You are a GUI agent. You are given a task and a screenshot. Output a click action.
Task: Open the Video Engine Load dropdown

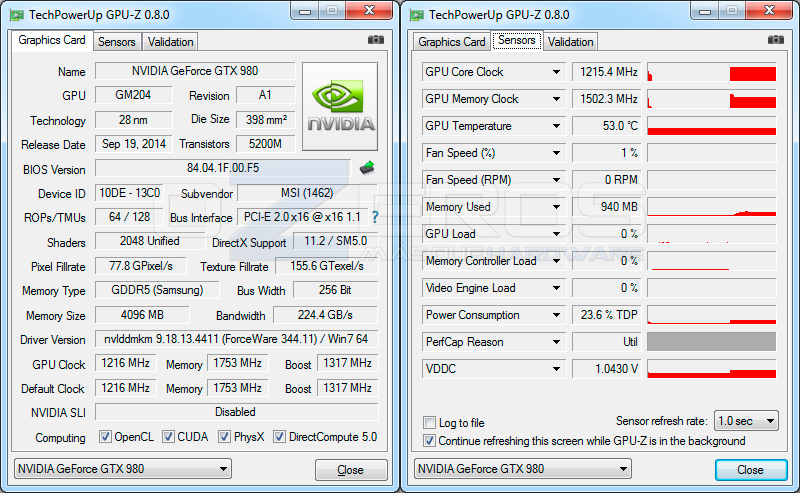556,288
